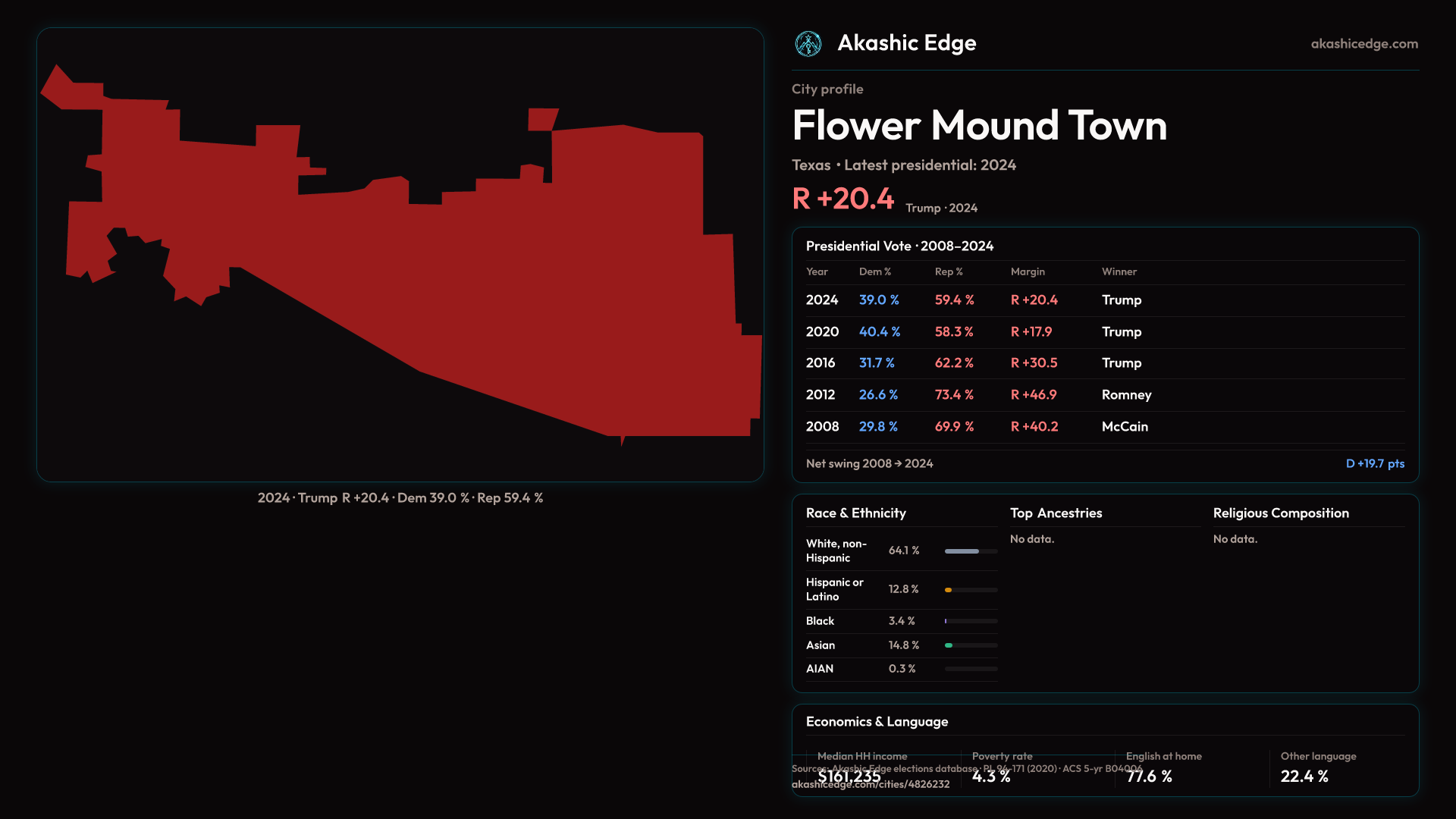
Task: Click the large R +20.4 margin figure
Action: pos(843,199)
